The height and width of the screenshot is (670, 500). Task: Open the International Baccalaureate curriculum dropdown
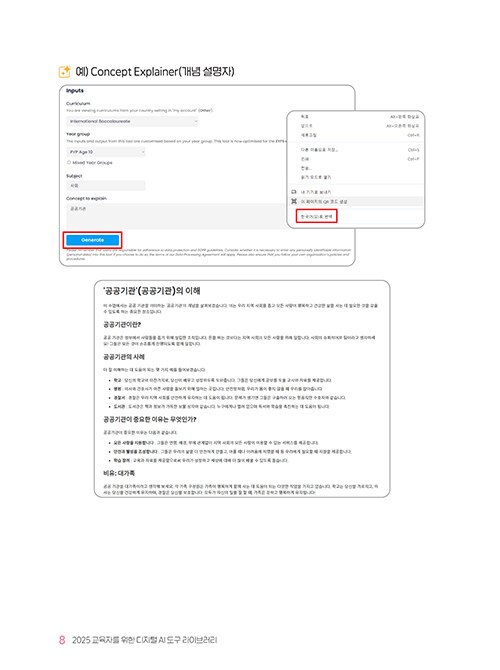132,121
